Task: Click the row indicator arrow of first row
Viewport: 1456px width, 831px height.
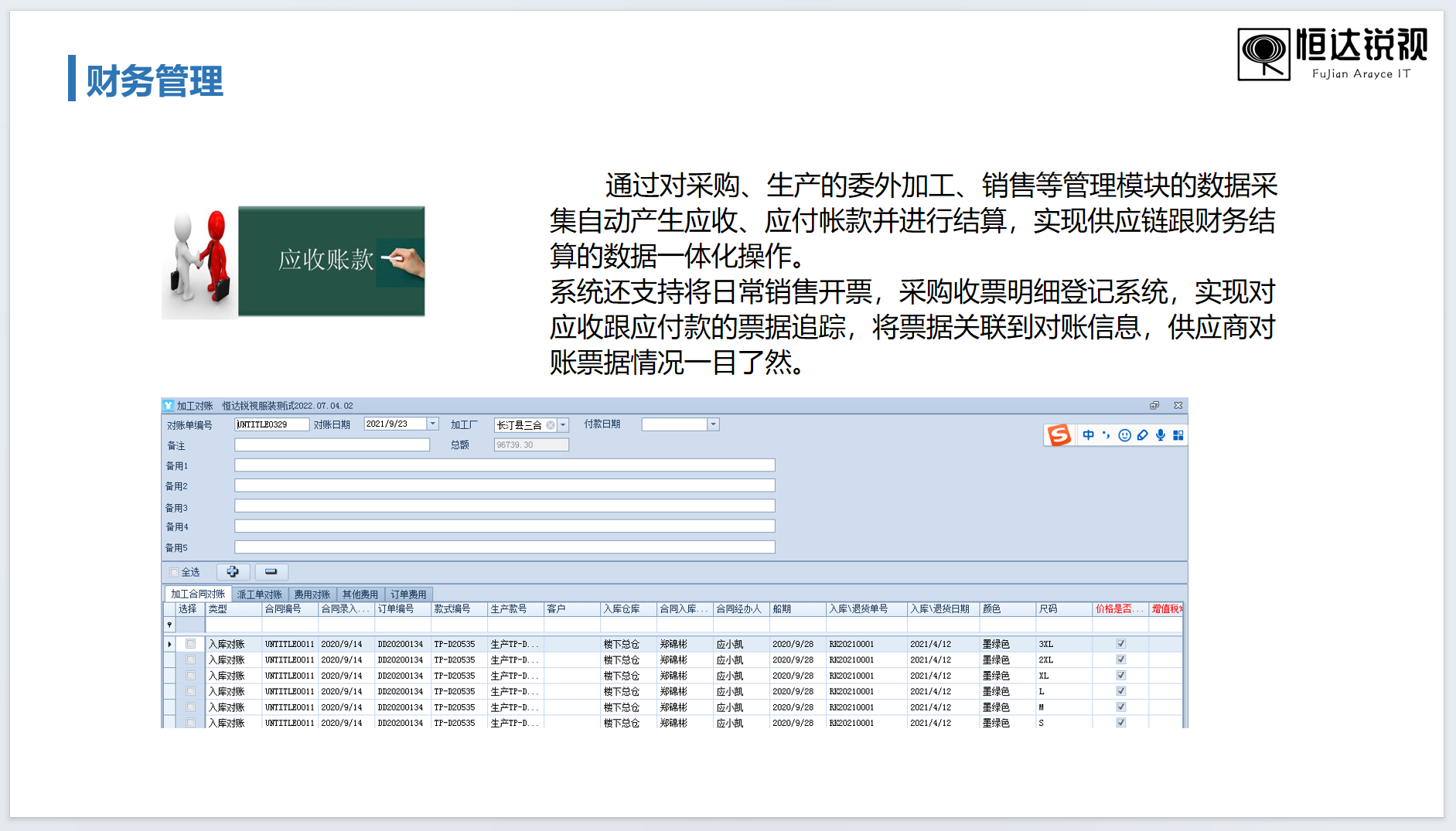Action: coord(169,644)
